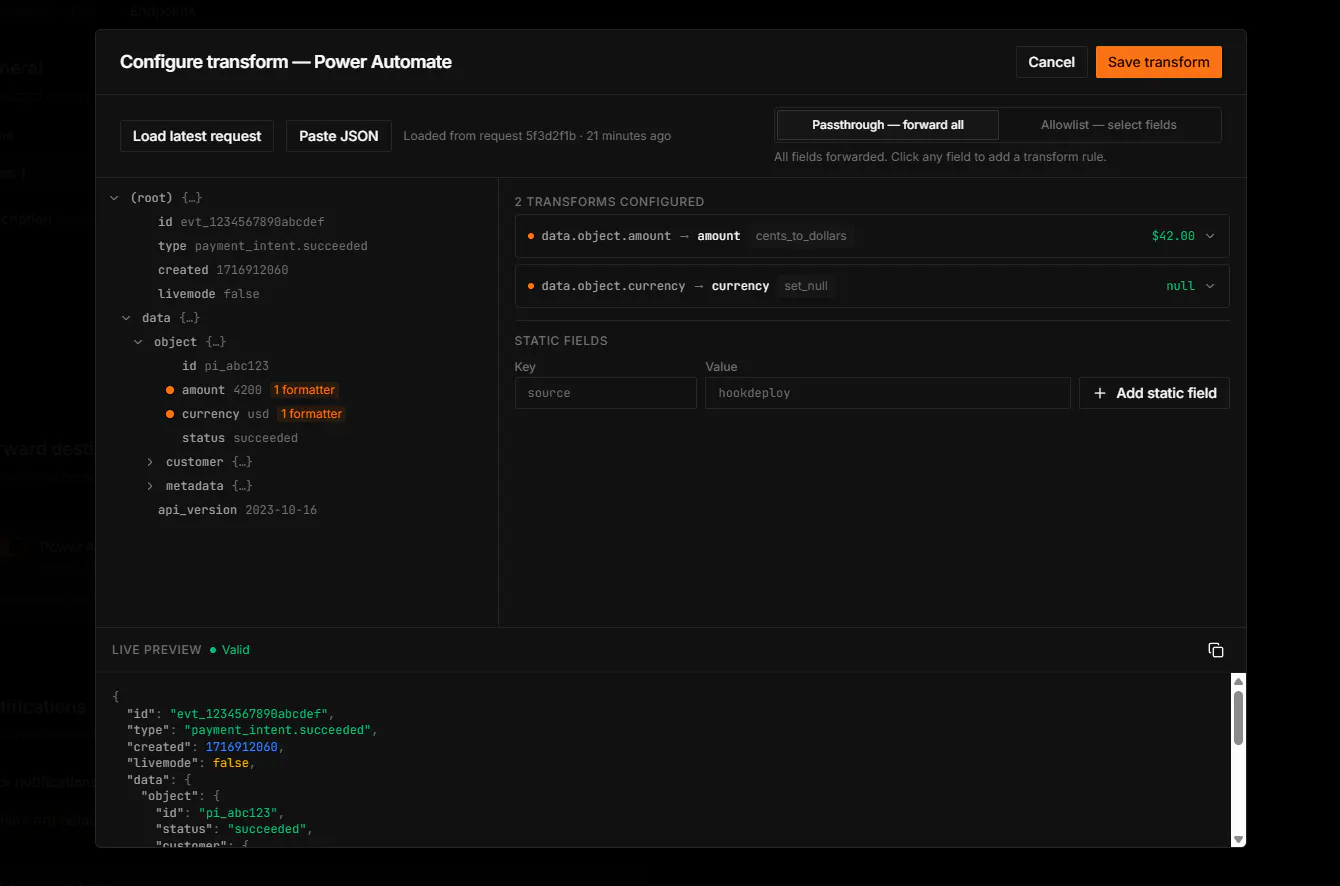
Task: Cancel the transform configuration
Action: (x=1052, y=62)
